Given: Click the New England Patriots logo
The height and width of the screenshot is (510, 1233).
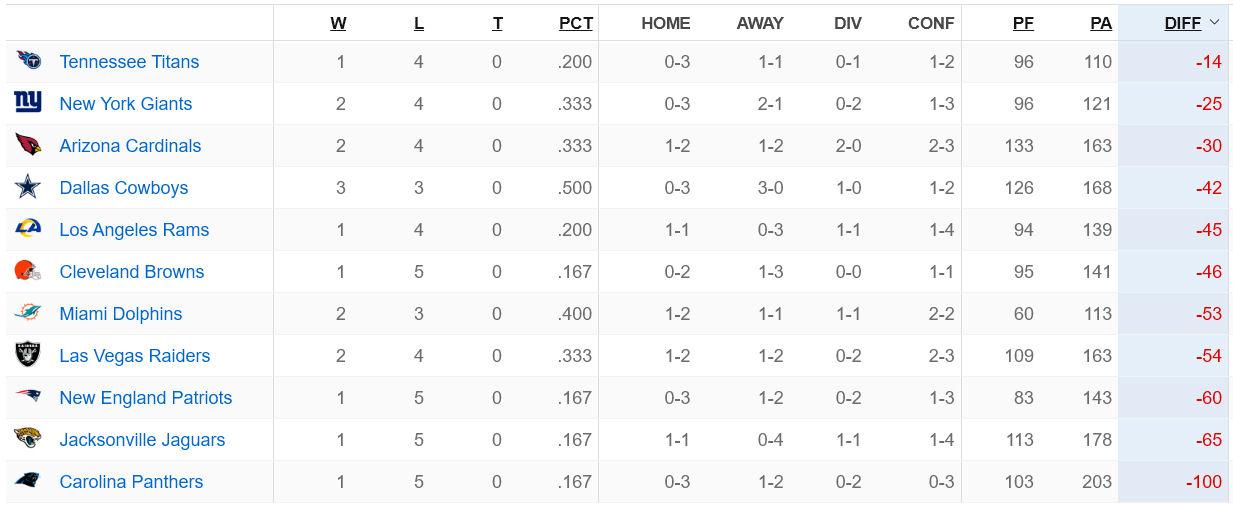Looking at the screenshot, I should tap(29, 397).
